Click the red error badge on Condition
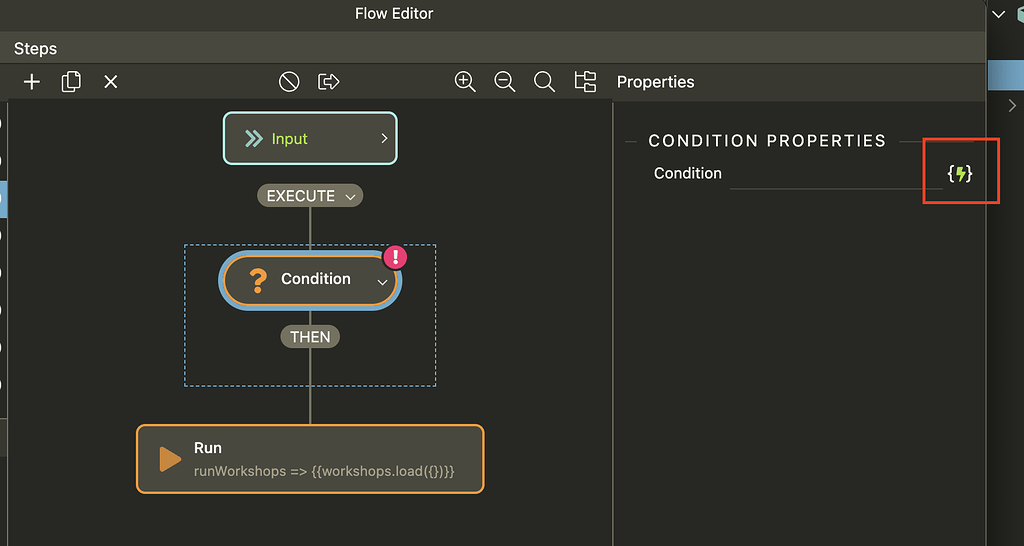The height and width of the screenshot is (546, 1024). point(396,257)
